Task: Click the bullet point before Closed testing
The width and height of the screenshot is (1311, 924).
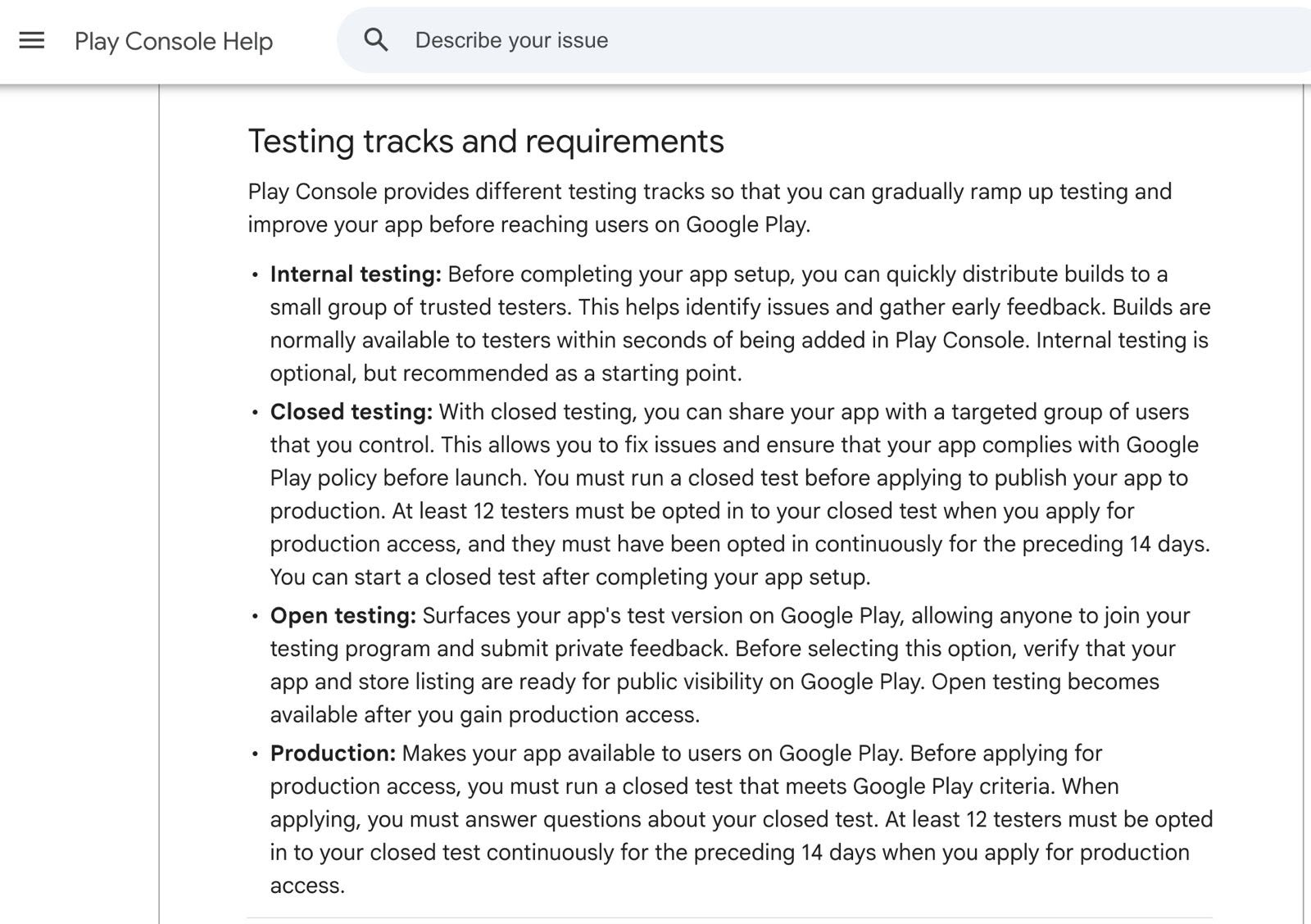Action: pos(256,413)
